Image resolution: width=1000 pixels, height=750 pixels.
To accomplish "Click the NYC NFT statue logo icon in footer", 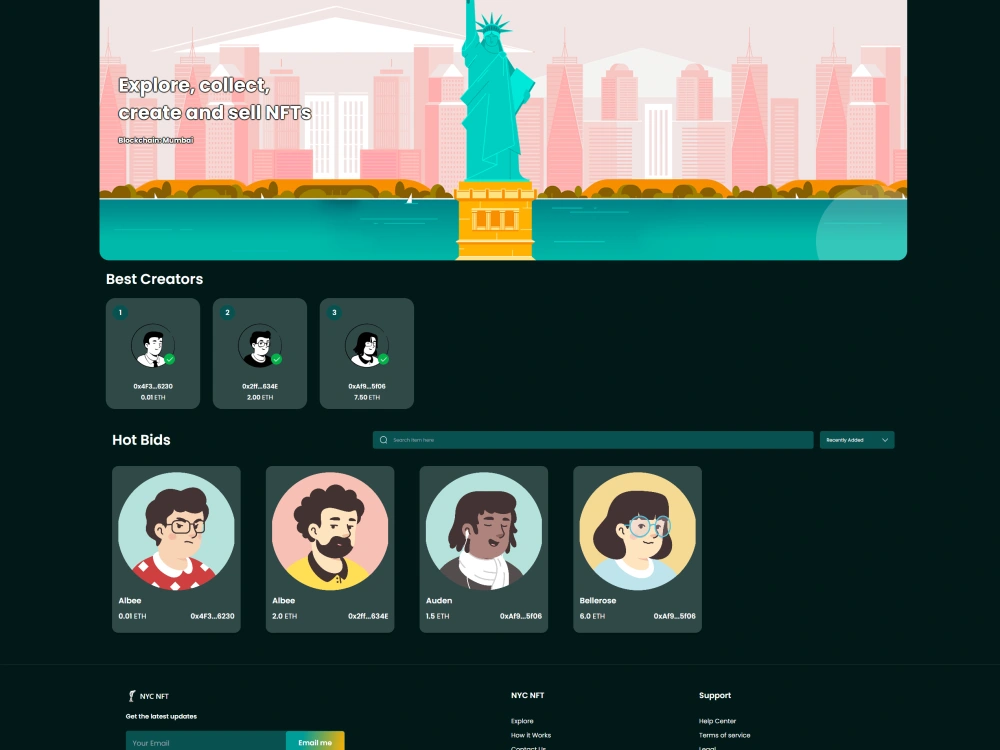I will 132,696.
